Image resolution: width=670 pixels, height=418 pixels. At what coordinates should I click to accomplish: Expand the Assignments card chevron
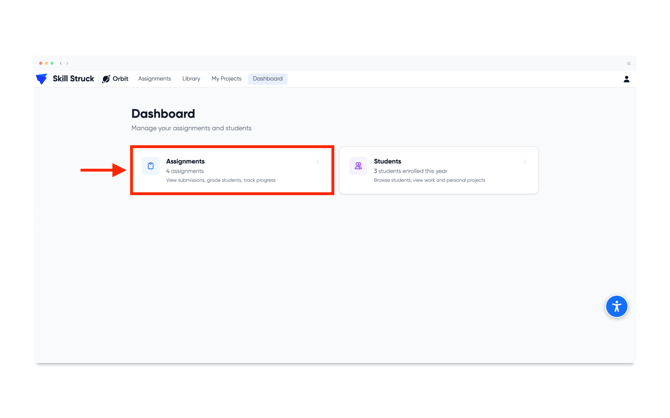coord(317,162)
